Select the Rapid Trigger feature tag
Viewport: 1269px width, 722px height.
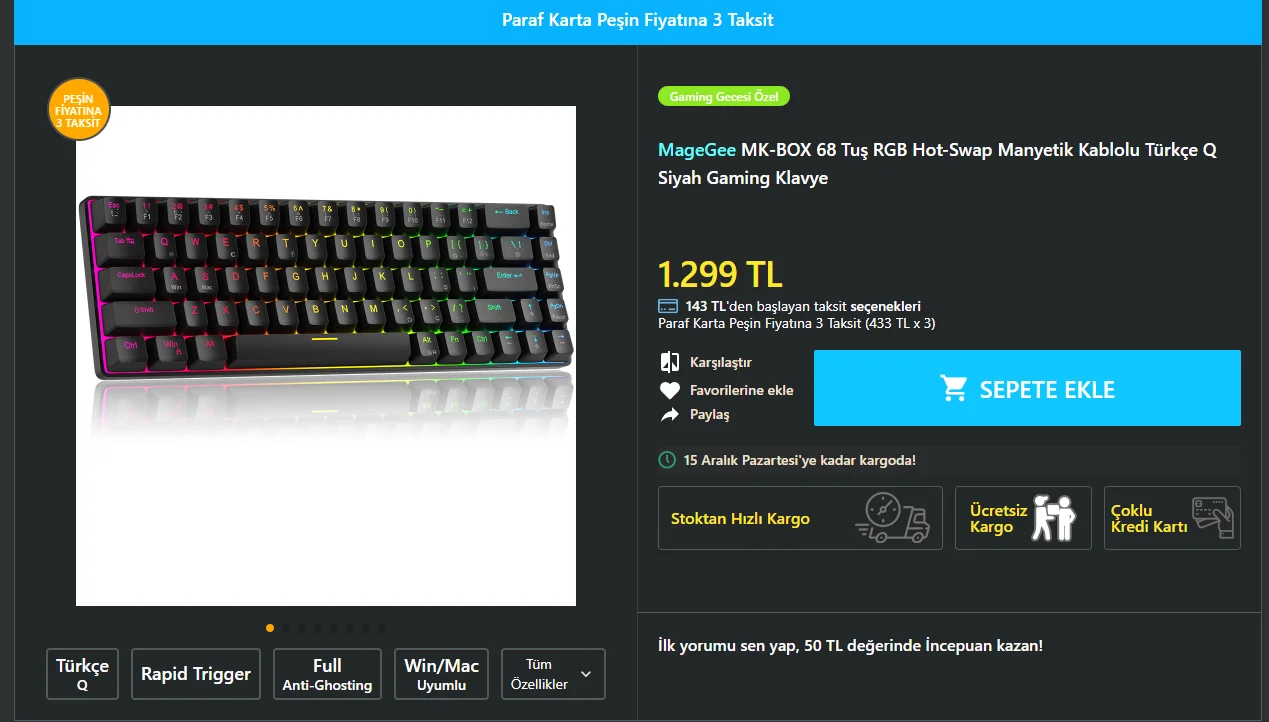click(x=196, y=674)
